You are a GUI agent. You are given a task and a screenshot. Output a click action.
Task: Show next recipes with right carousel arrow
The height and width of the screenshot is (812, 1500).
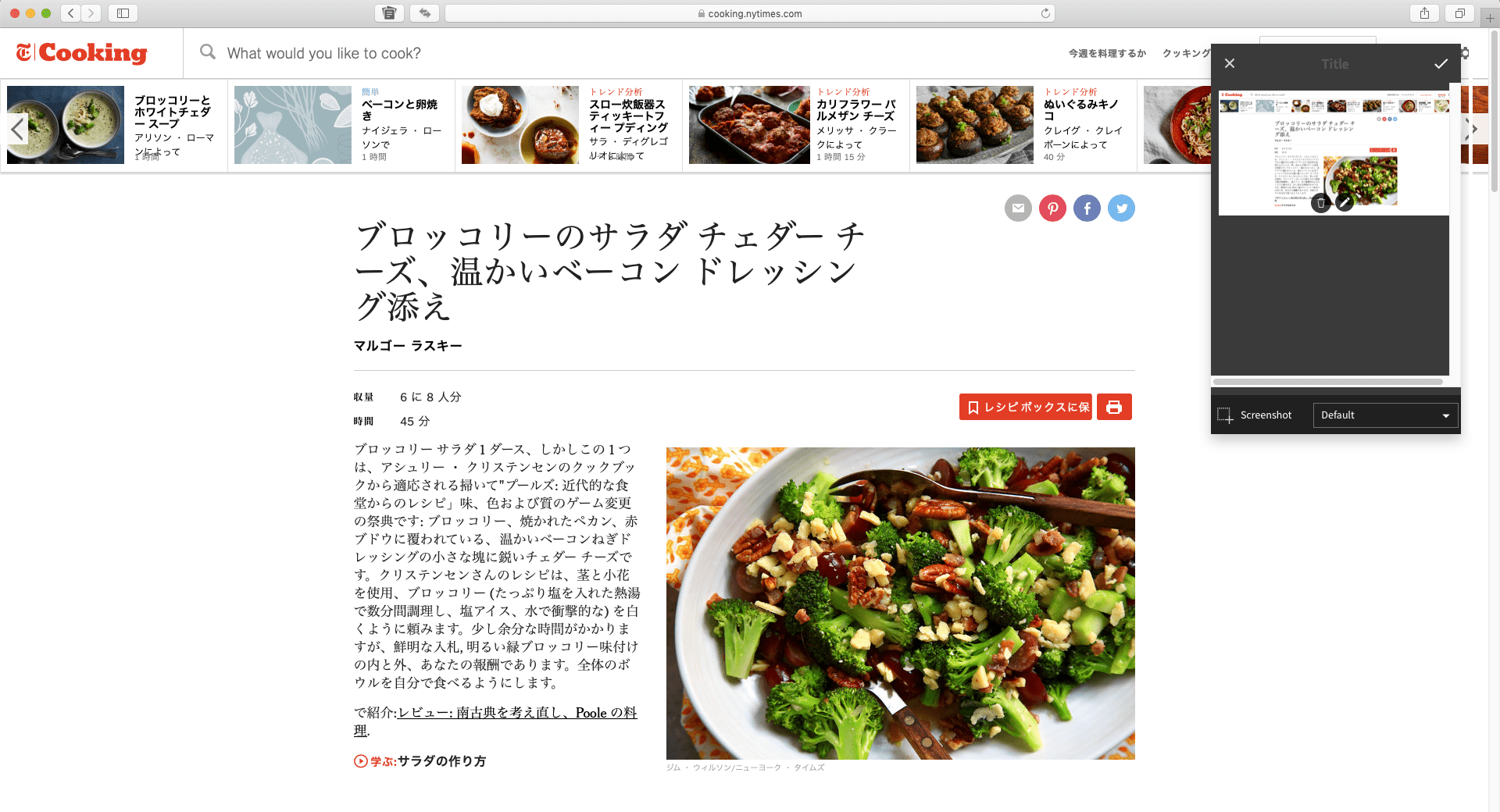1474,129
